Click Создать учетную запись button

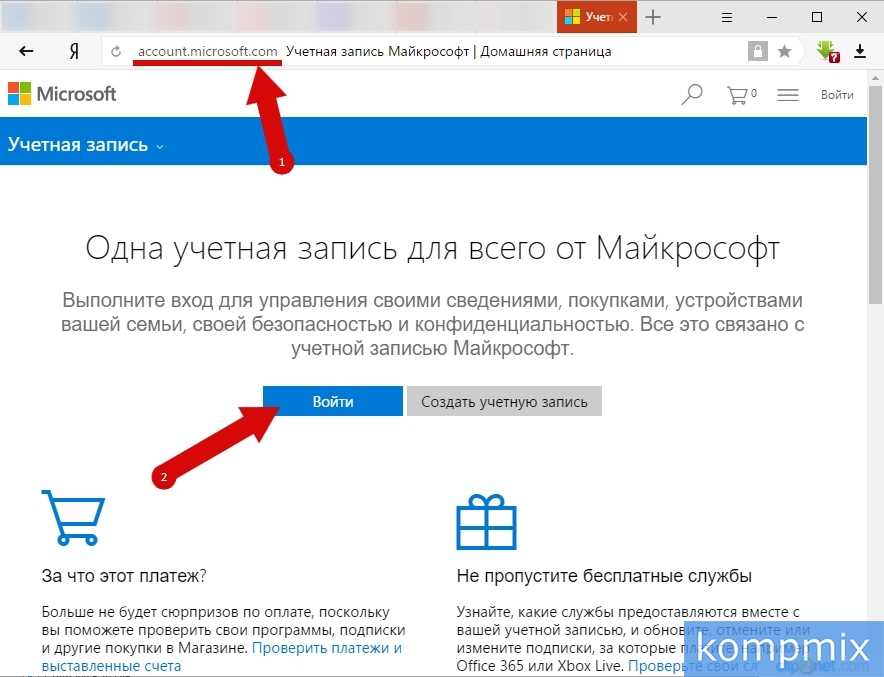504,401
